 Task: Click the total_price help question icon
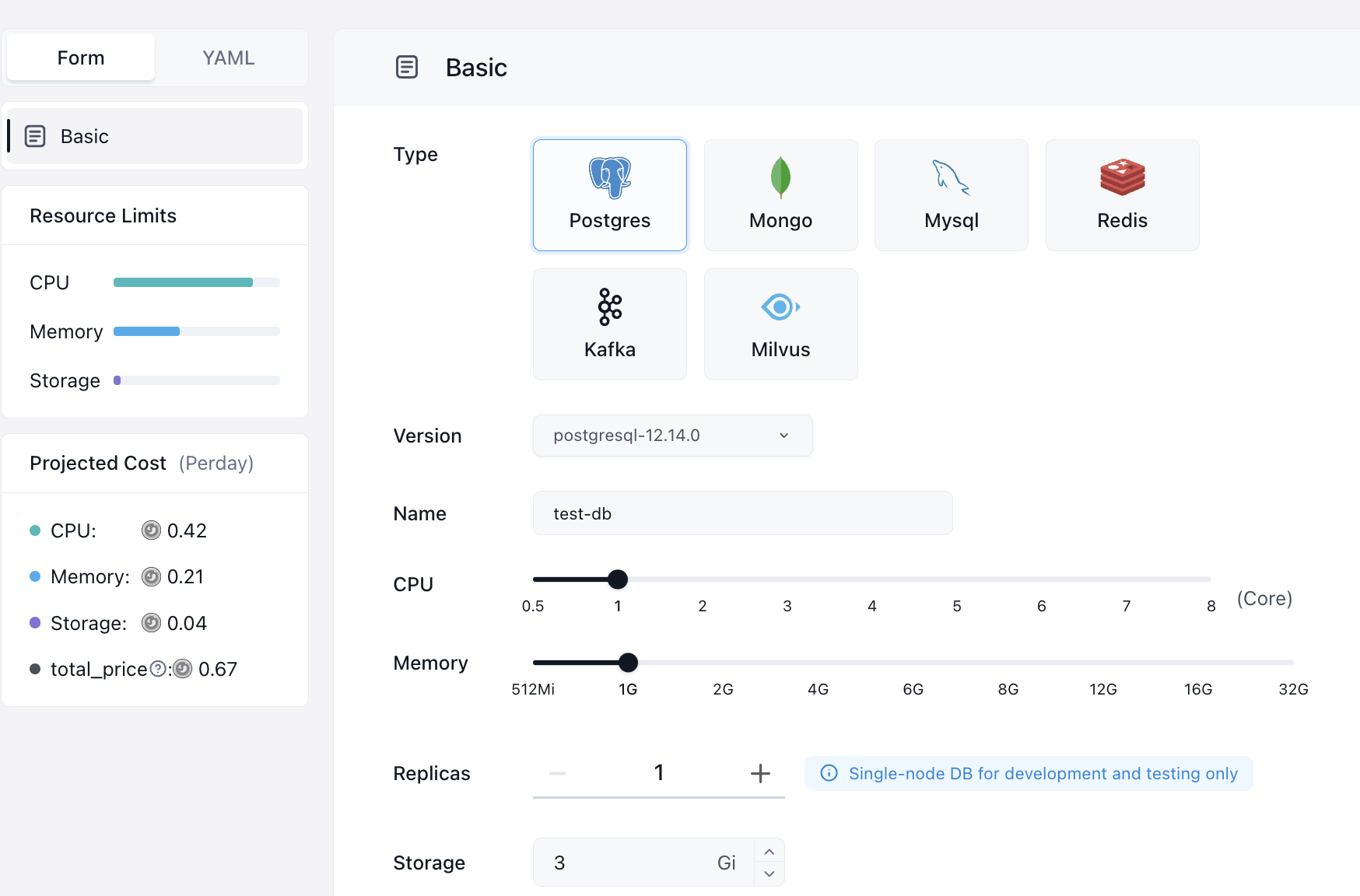[x=158, y=669]
